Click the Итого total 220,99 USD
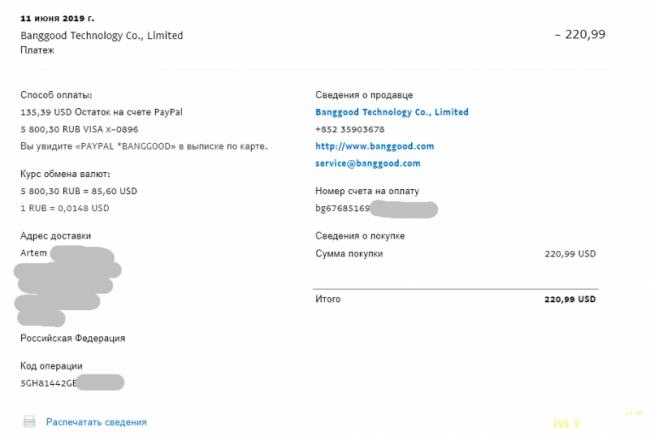 (x=570, y=299)
